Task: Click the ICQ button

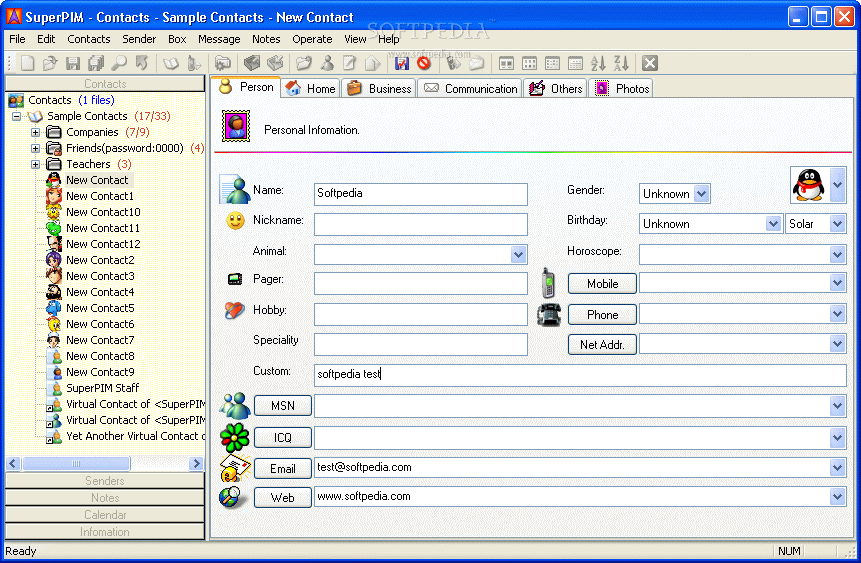Action: (x=283, y=437)
